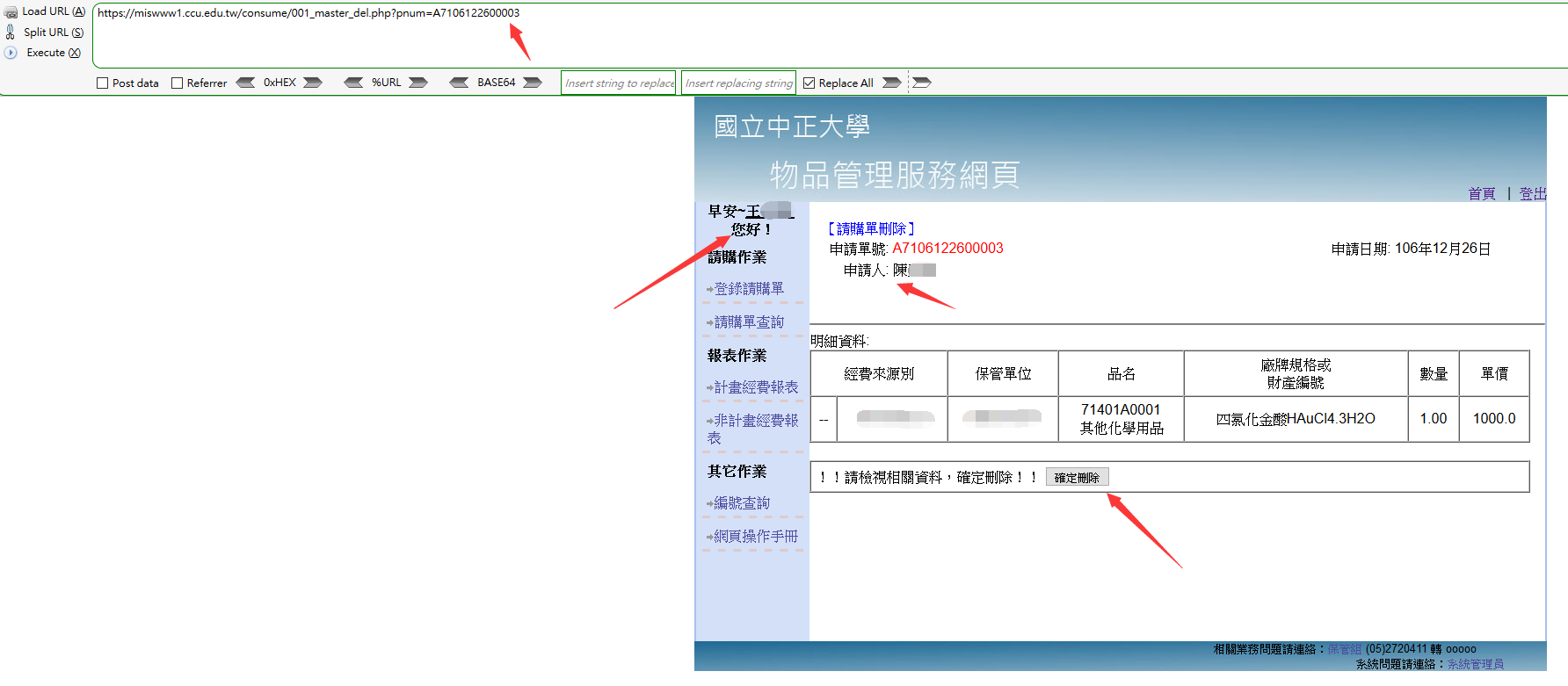The image size is (1568, 686).
Task: Click the Load URL icon in HackBar
Action: pos(11,11)
